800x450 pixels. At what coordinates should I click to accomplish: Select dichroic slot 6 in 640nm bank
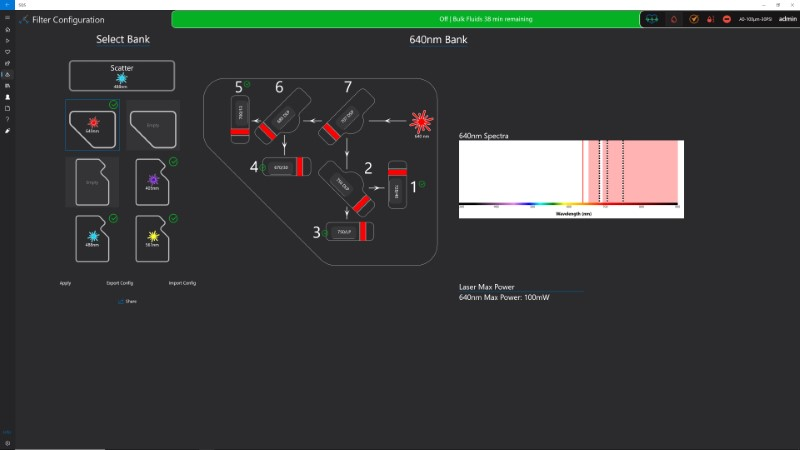click(x=283, y=116)
